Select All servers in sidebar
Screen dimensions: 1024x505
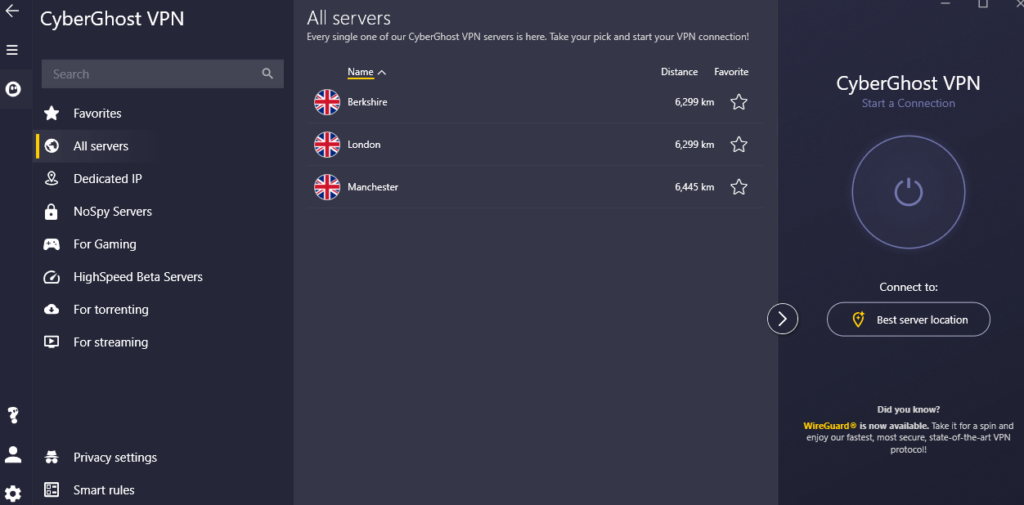101,146
